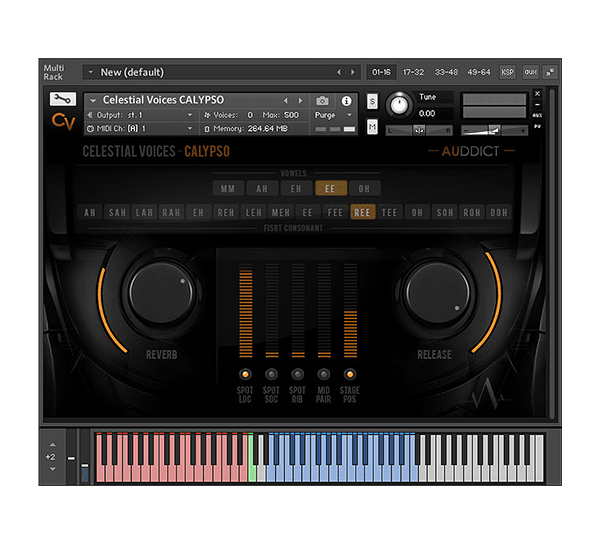Switch to the 17-32 rack page
Image resolution: width=600 pixels, height=543 pixels.
pos(413,72)
